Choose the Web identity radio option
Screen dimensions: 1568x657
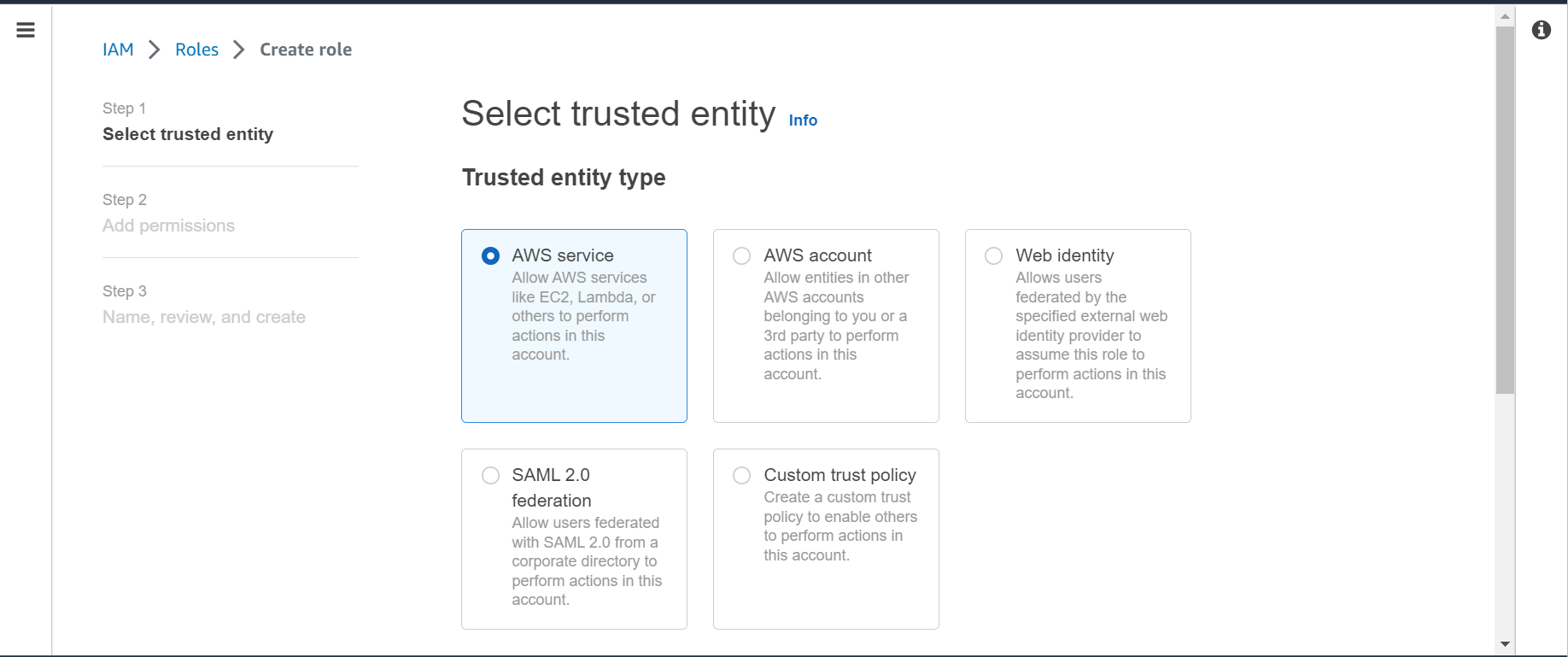(x=994, y=255)
